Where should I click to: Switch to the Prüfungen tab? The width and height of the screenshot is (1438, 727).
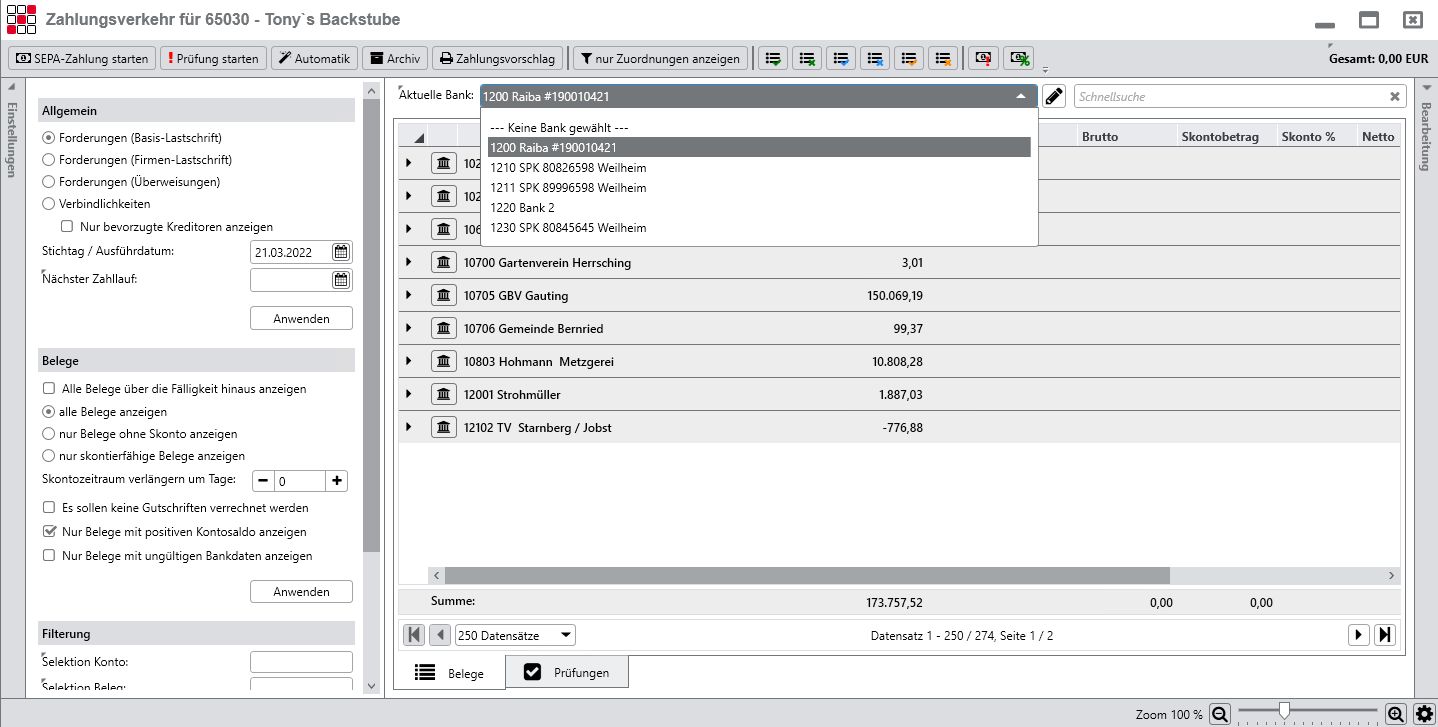567,673
